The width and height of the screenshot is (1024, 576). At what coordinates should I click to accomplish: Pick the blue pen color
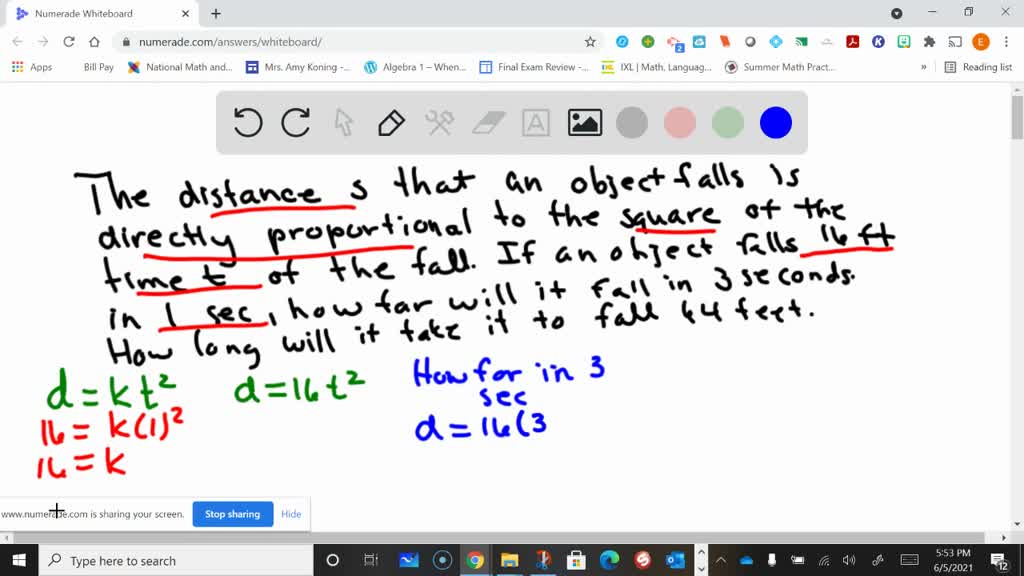[775, 123]
